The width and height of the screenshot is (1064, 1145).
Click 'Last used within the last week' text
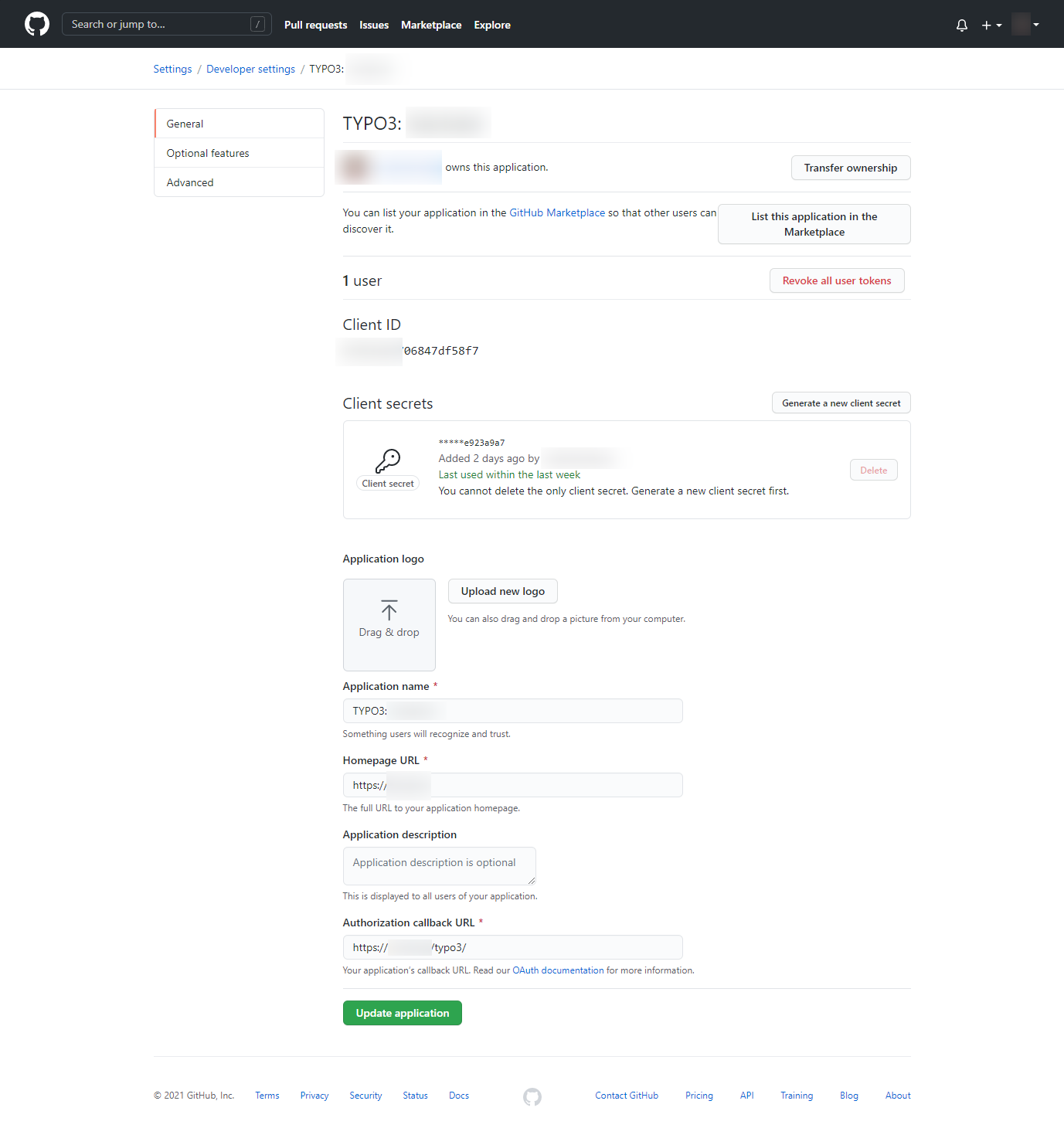coord(509,474)
